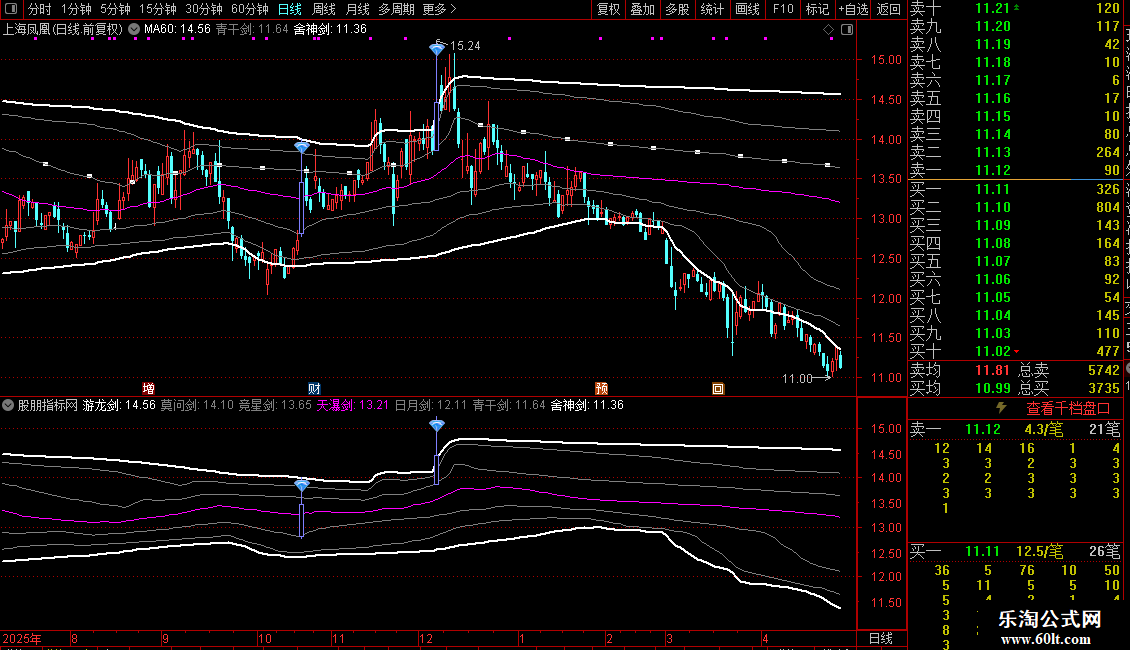
Task: Select the 月线 period tab
Action: (357, 9)
